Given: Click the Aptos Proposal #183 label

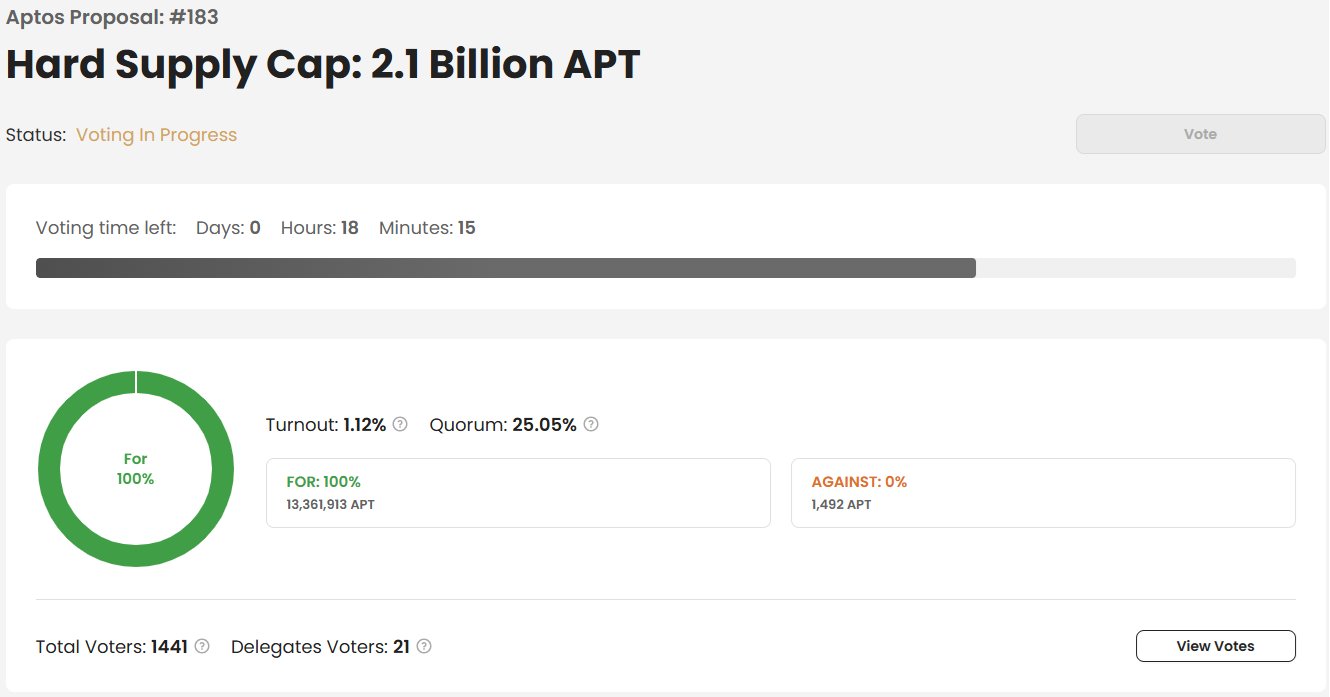Looking at the screenshot, I should [112, 18].
